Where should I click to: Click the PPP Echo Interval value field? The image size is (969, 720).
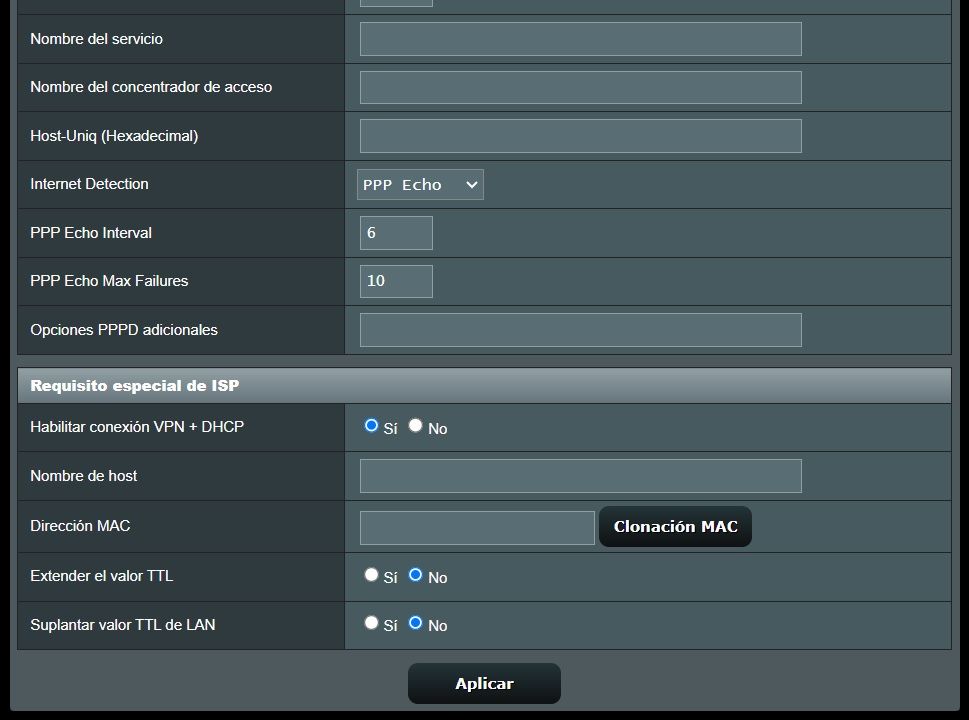pos(396,233)
